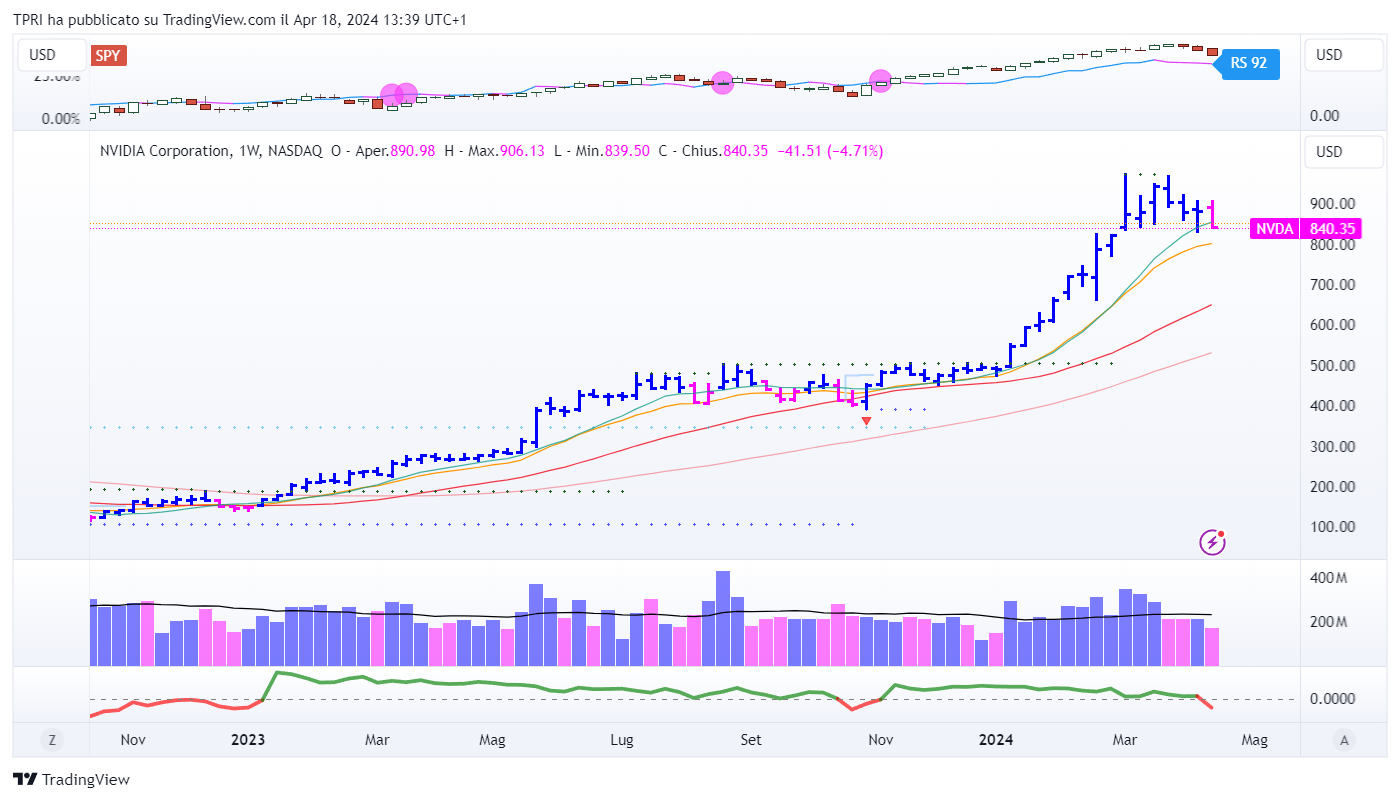
Task: Click the 2023 label on the time axis
Action: pos(248,740)
